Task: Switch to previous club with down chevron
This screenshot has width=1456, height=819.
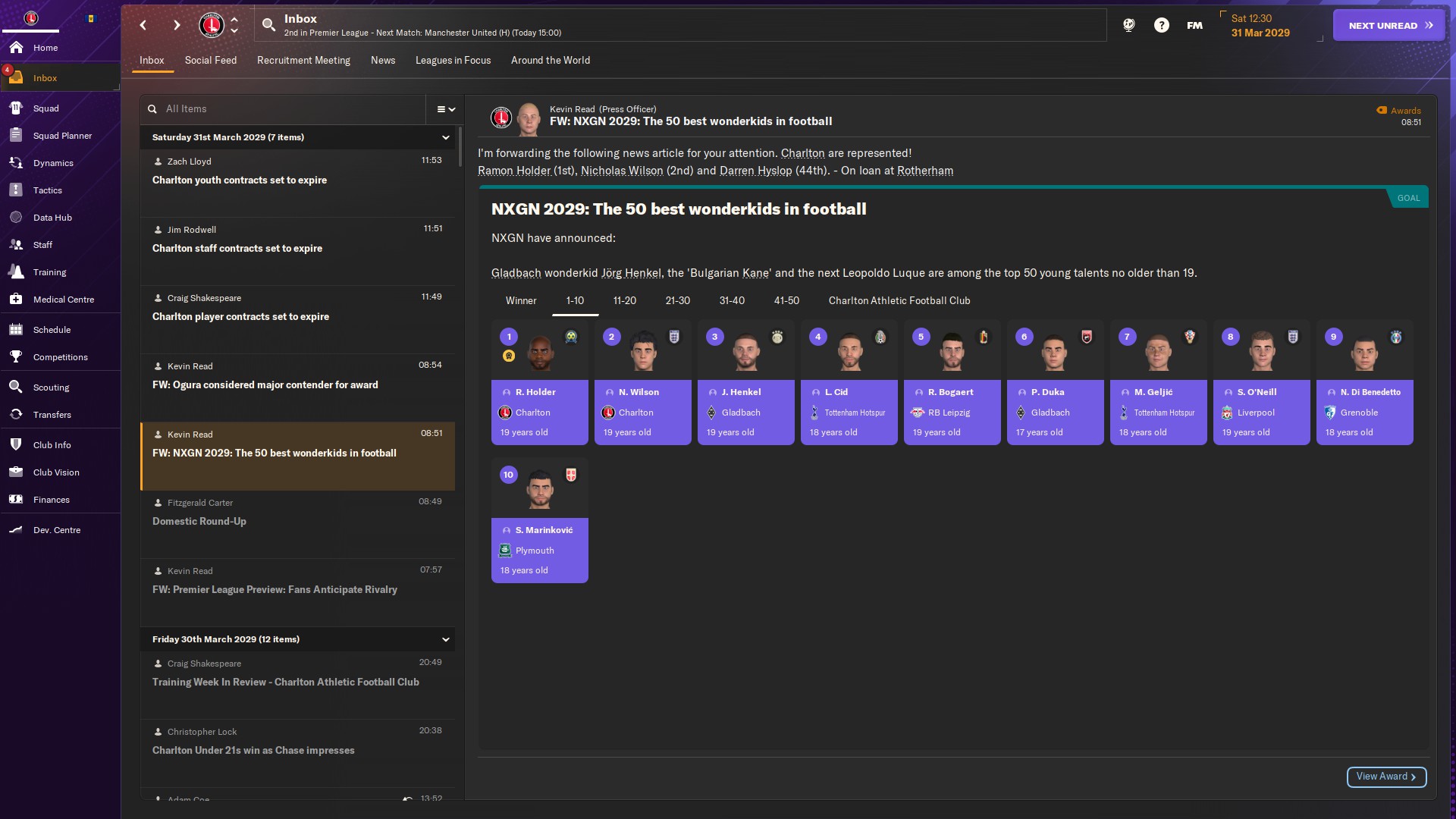Action: click(x=234, y=31)
